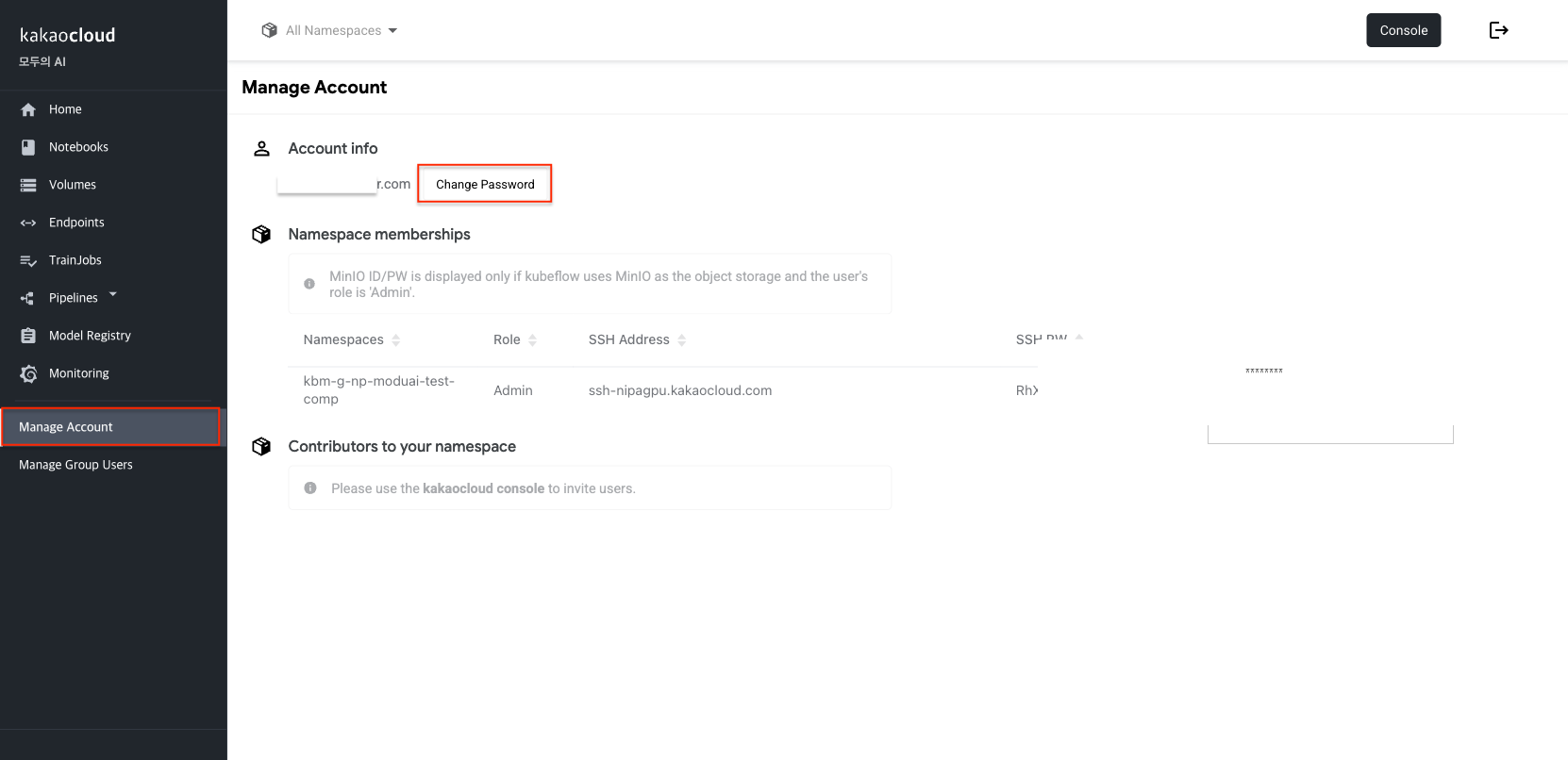
Task: Click the MinIO notice info icon
Action: (x=309, y=284)
